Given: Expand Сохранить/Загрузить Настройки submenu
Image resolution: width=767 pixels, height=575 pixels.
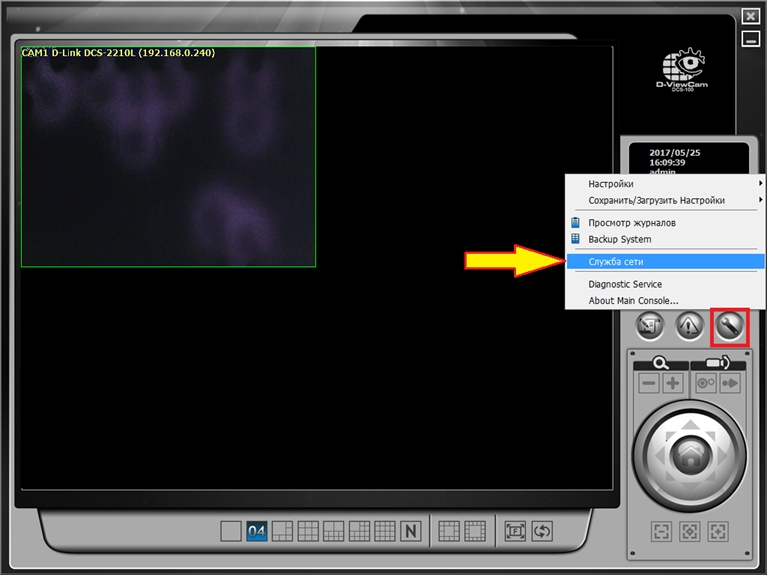Looking at the screenshot, I should click(x=660, y=200).
